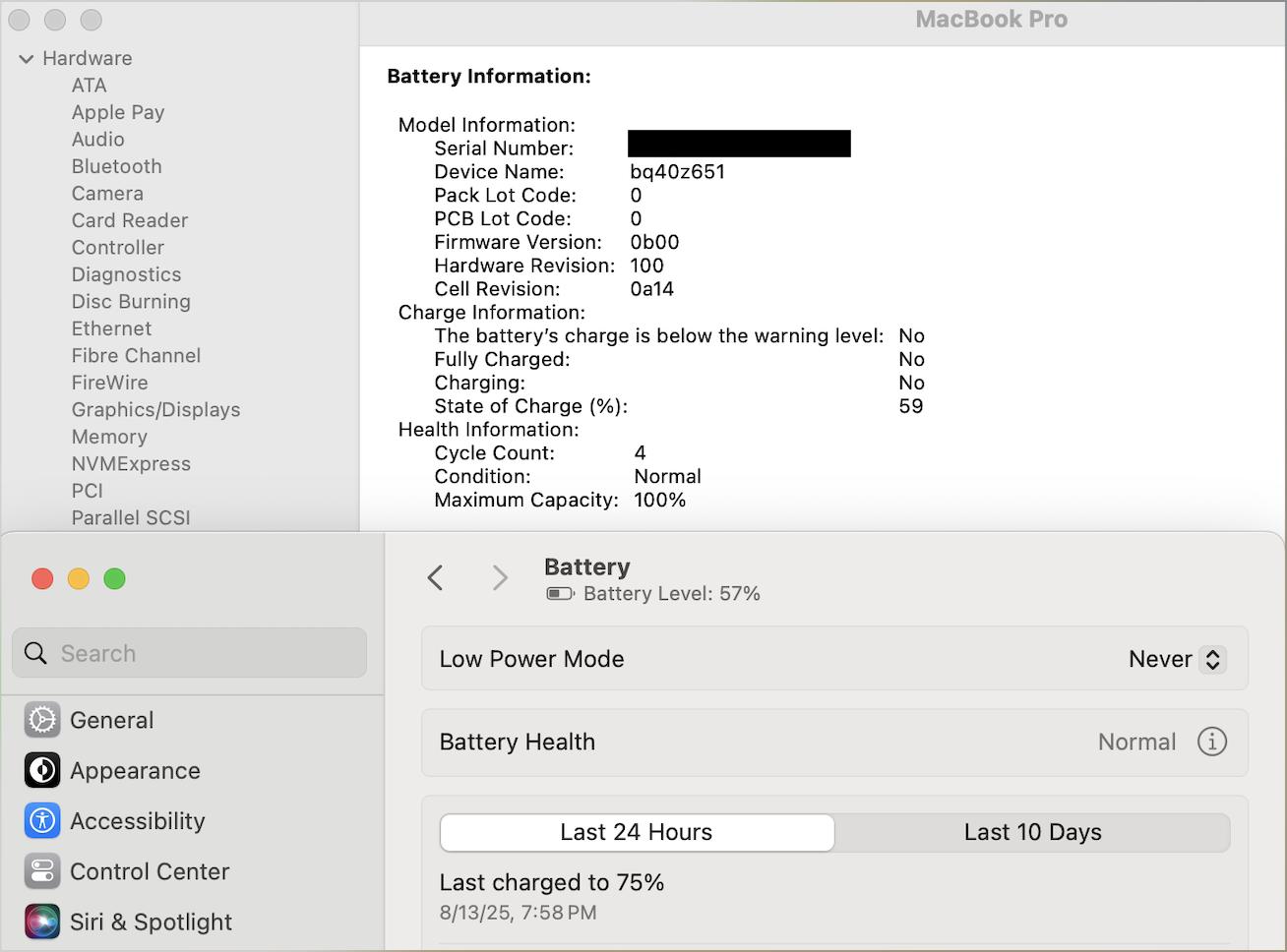1287x952 pixels.
Task: Switch to Last 10 Days tab
Action: point(1032,832)
